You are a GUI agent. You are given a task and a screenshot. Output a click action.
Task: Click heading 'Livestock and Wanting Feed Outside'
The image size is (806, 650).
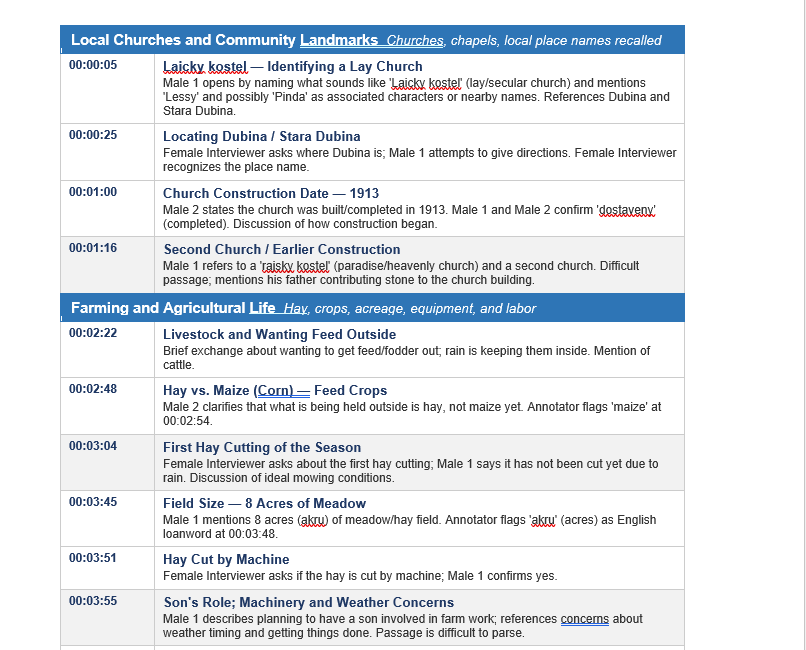(280, 335)
